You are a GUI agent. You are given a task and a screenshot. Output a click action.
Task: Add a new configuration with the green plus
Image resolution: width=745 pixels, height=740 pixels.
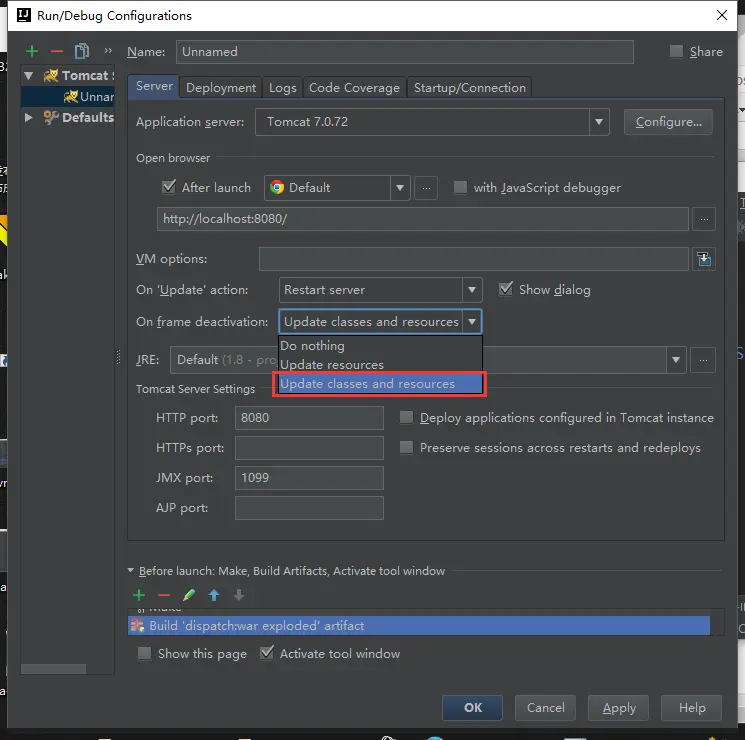[32, 51]
